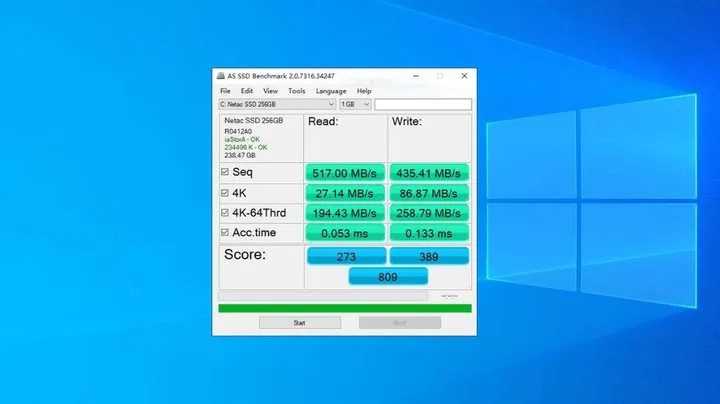Toggle the 4K test checkbox

click(x=224, y=192)
